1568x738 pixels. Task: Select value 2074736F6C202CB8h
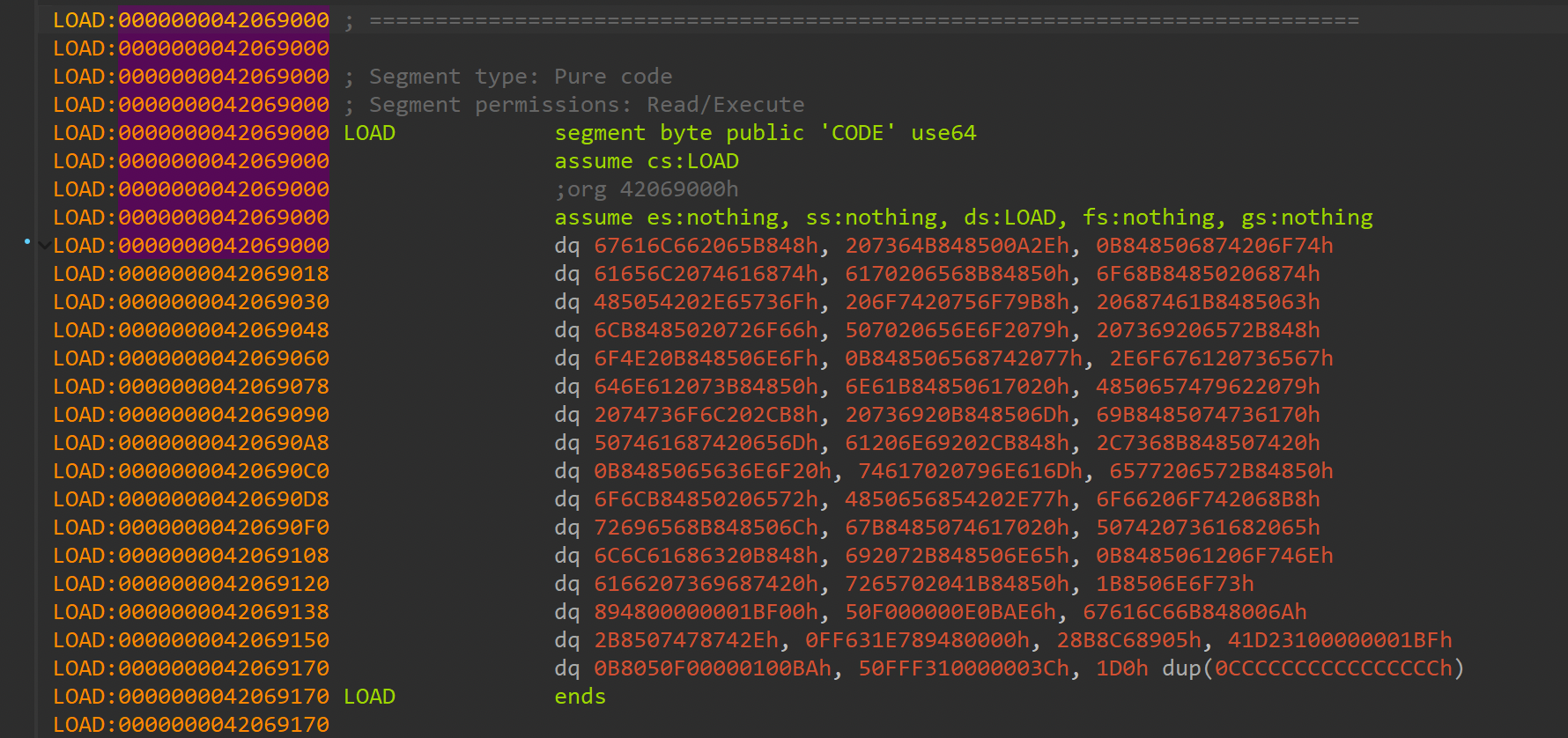click(x=706, y=415)
